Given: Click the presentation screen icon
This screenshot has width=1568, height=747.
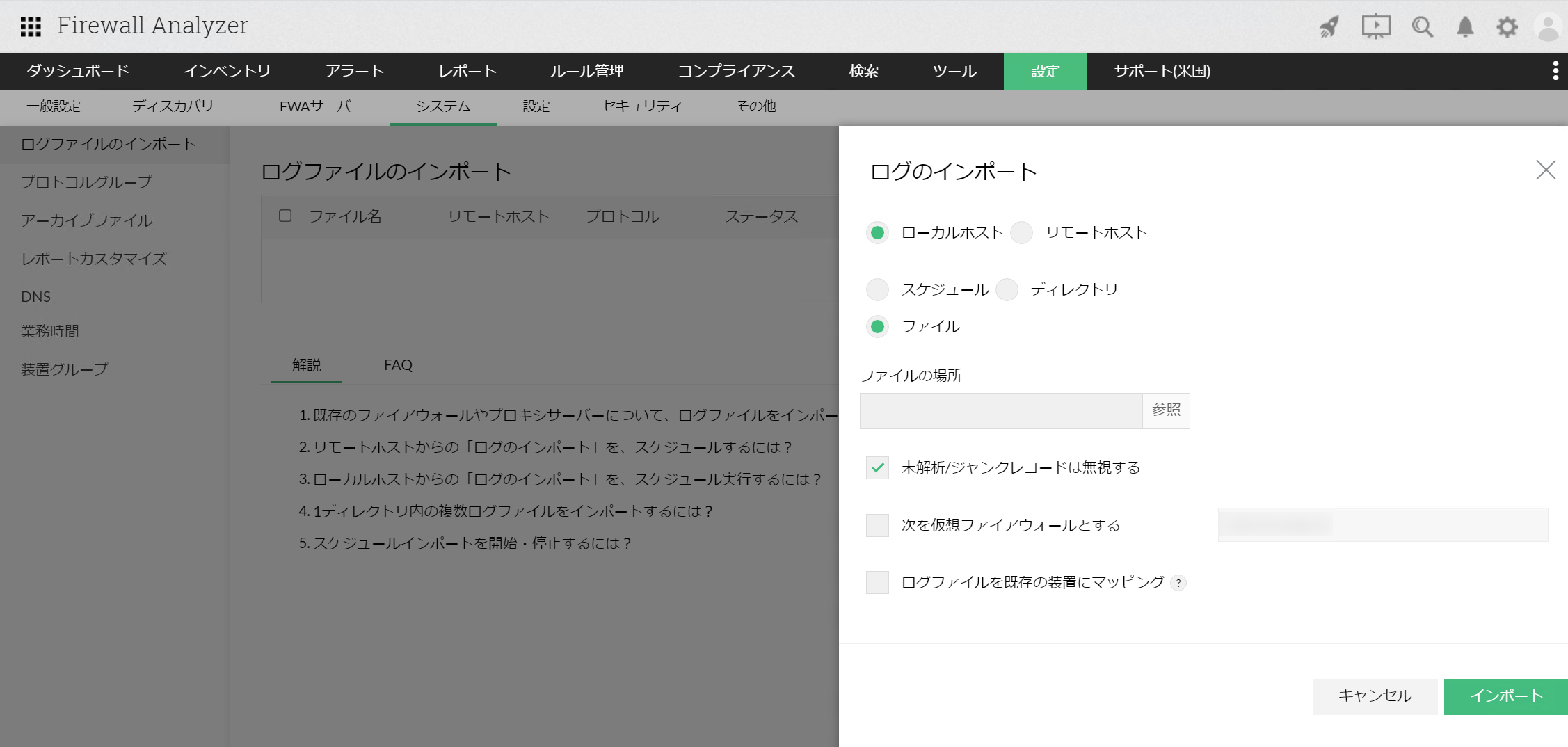Looking at the screenshot, I should [x=1375, y=27].
